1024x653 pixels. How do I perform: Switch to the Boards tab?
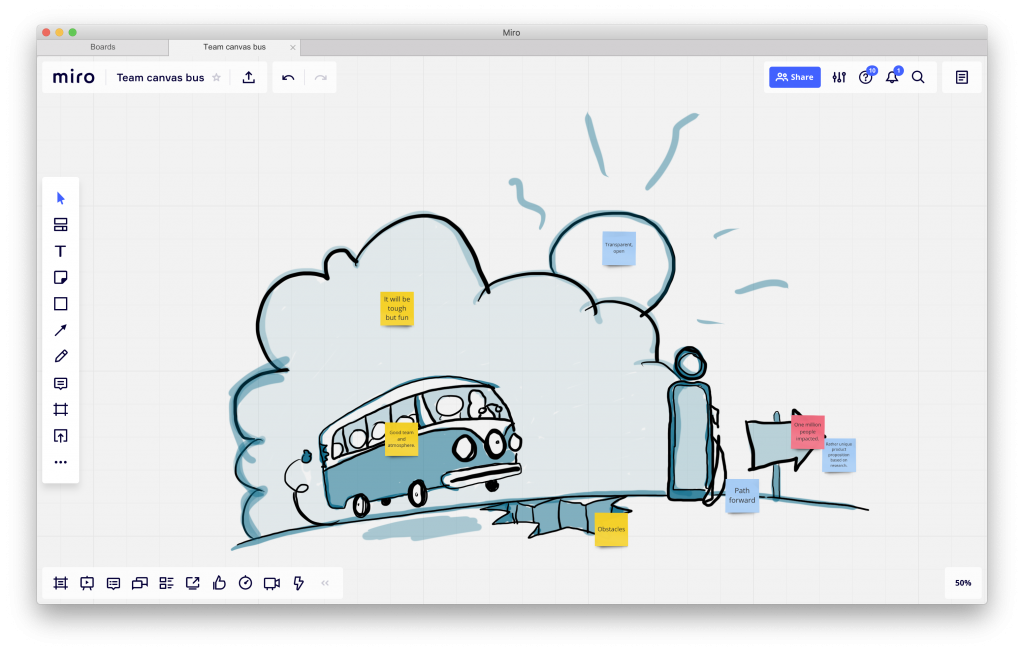(102, 47)
